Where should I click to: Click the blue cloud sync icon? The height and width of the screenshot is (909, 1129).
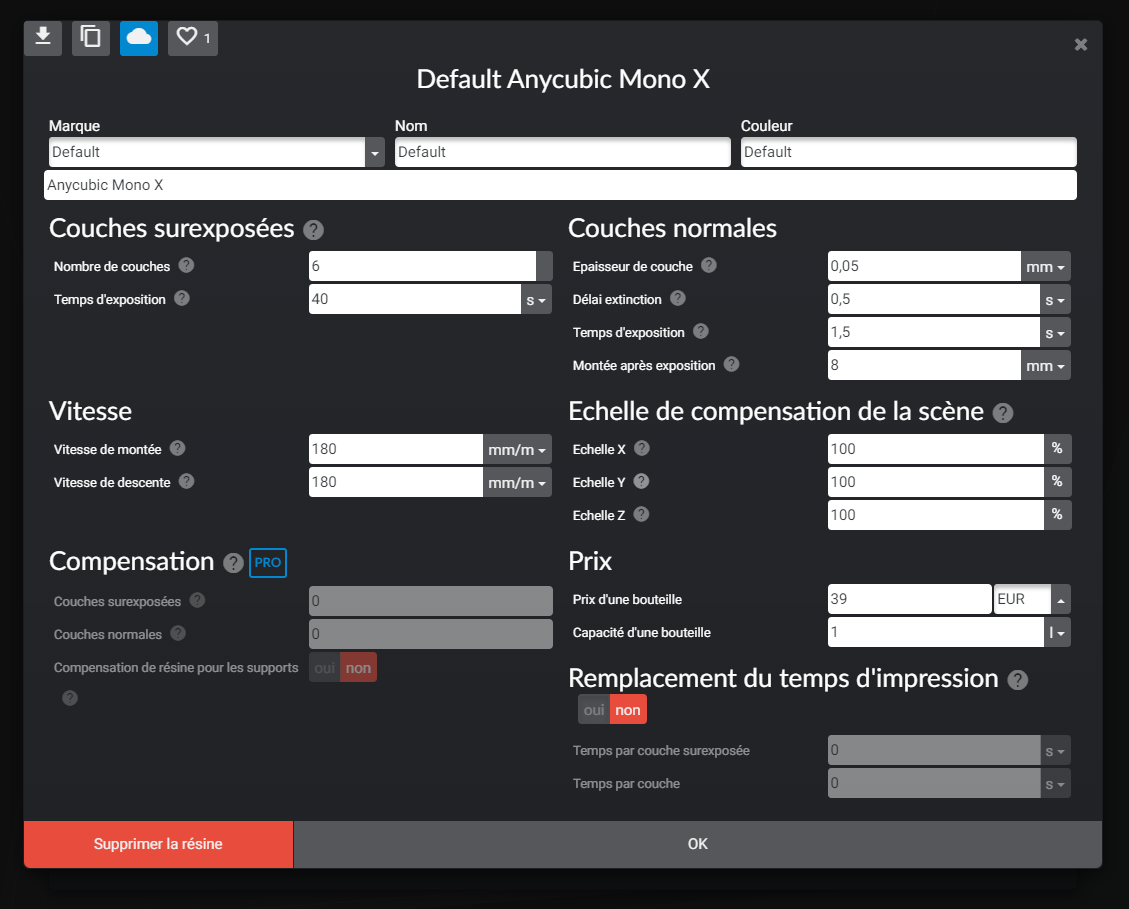tap(139, 37)
